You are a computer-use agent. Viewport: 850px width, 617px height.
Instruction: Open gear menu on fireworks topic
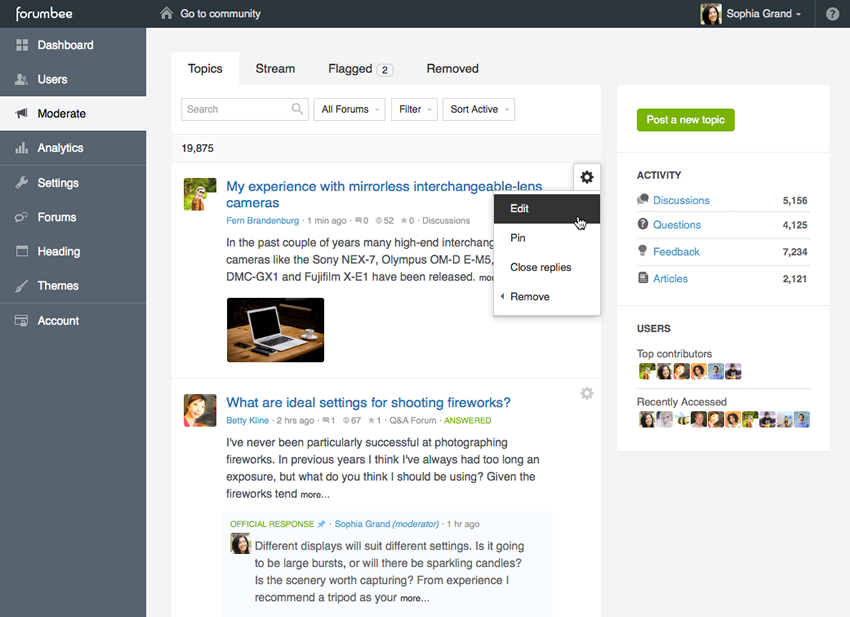(587, 393)
